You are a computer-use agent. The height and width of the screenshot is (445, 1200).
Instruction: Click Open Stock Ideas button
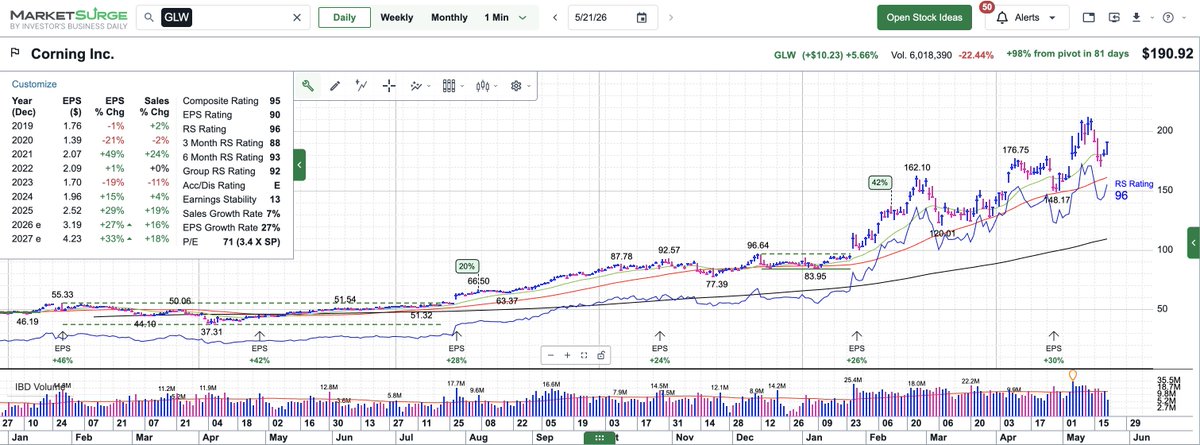[924, 18]
